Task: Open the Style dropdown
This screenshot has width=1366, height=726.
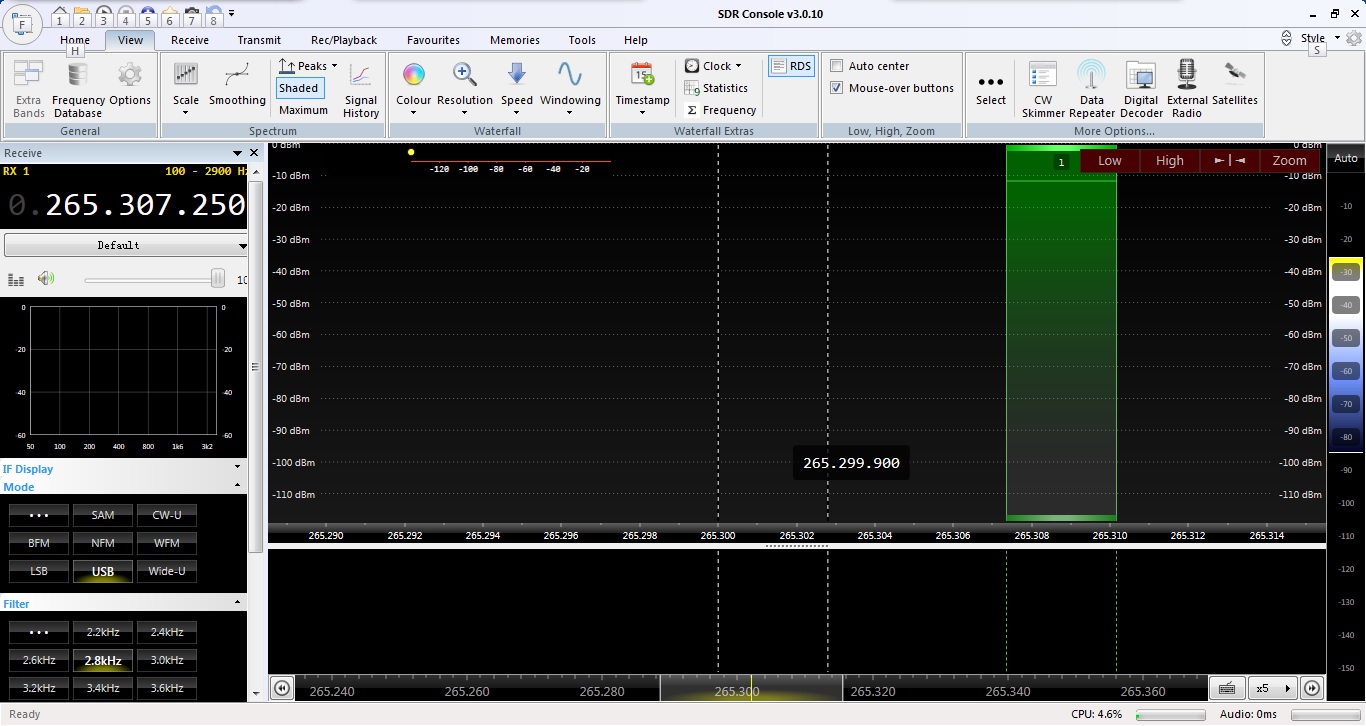Action: (x=1320, y=38)
